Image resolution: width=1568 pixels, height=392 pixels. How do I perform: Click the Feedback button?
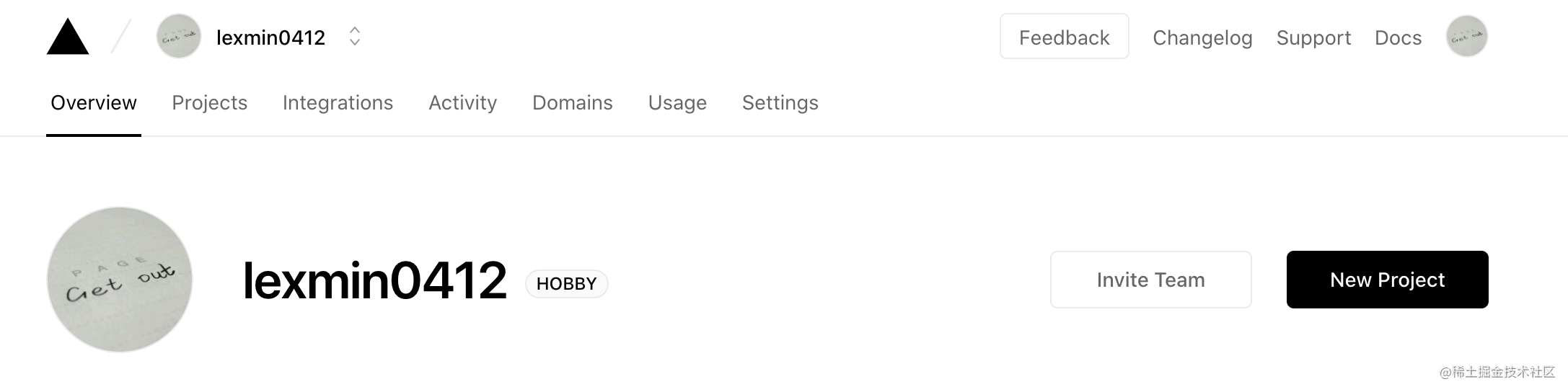coord(1065,36)
